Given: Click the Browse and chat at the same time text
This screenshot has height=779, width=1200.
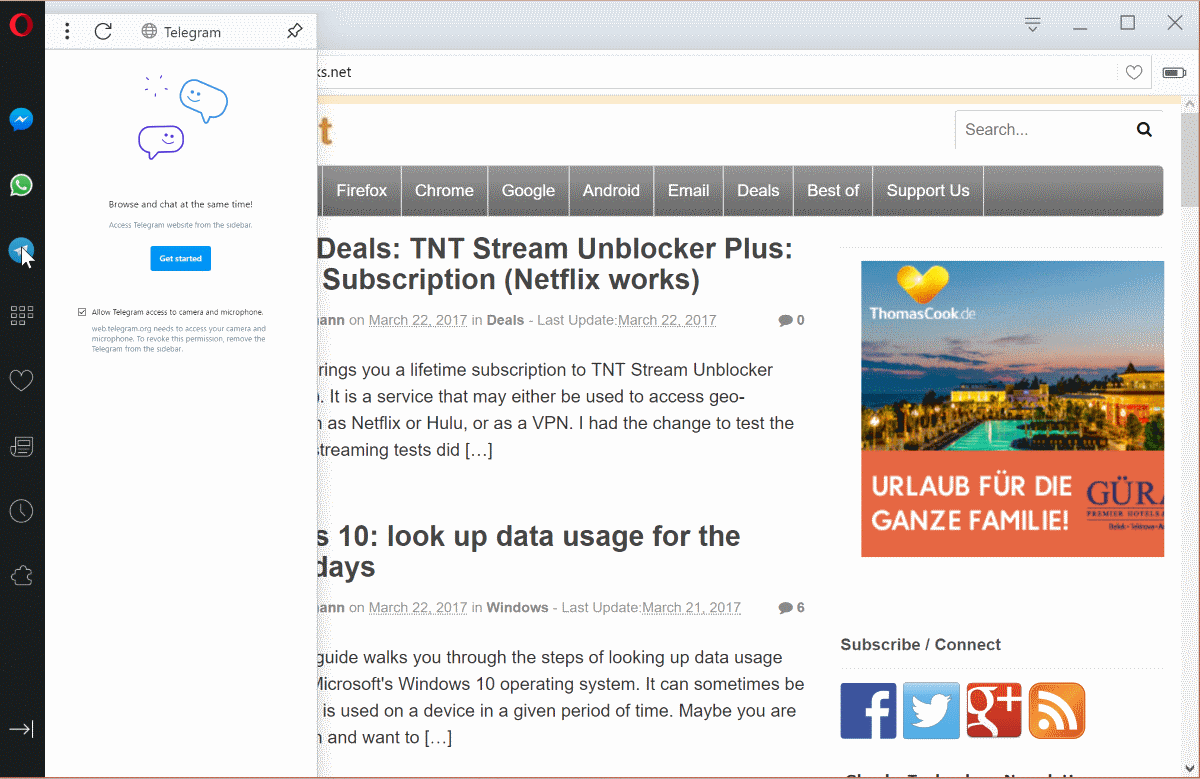Looking at the screenshot, I should point(181,204).
